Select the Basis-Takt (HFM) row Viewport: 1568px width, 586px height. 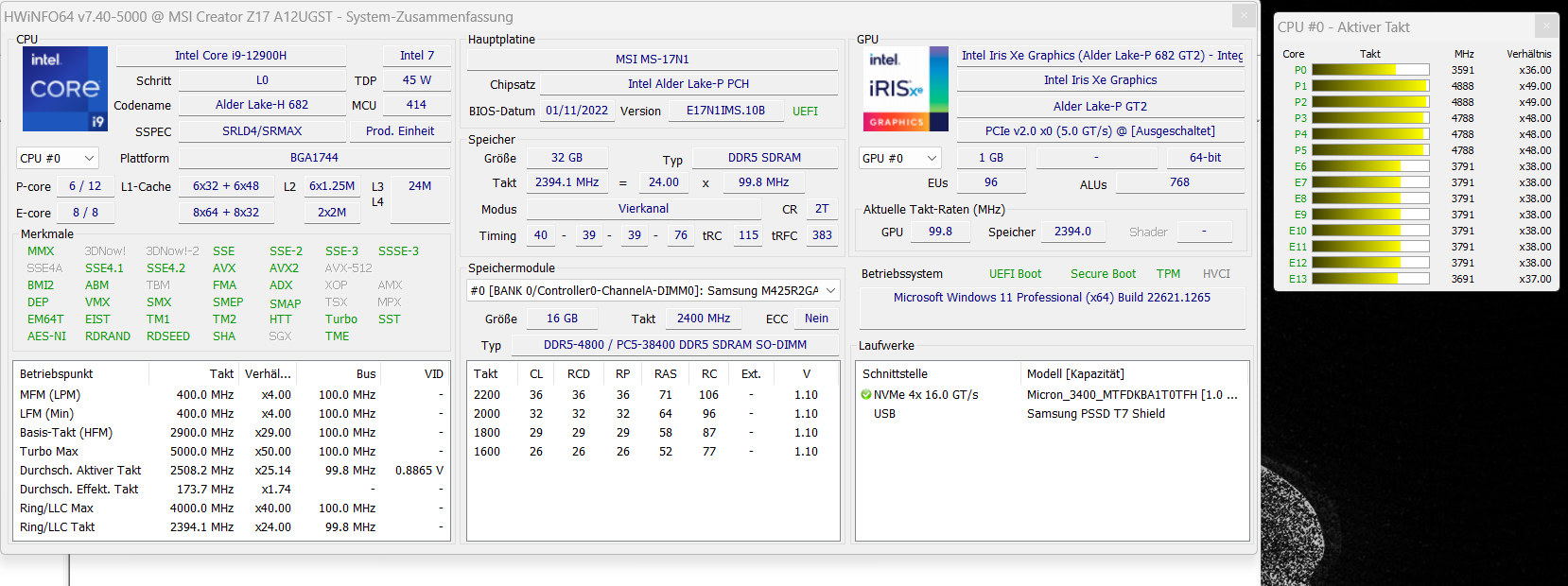pos(232,433)
